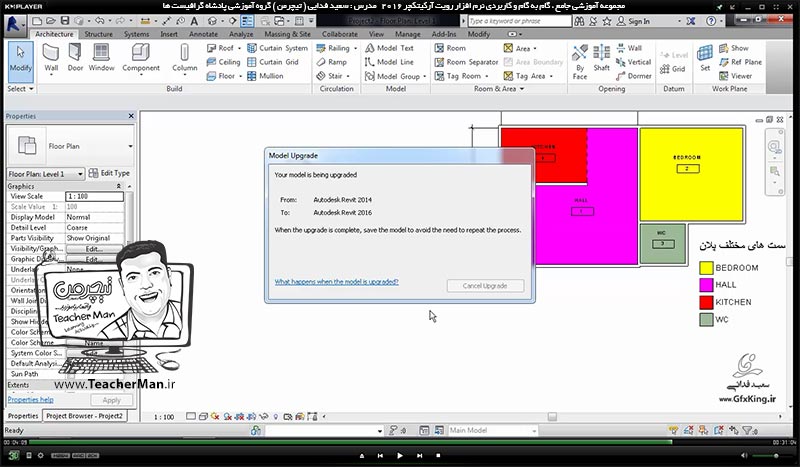
Task: Open the work plane Viewer
Action: (735, 76)
